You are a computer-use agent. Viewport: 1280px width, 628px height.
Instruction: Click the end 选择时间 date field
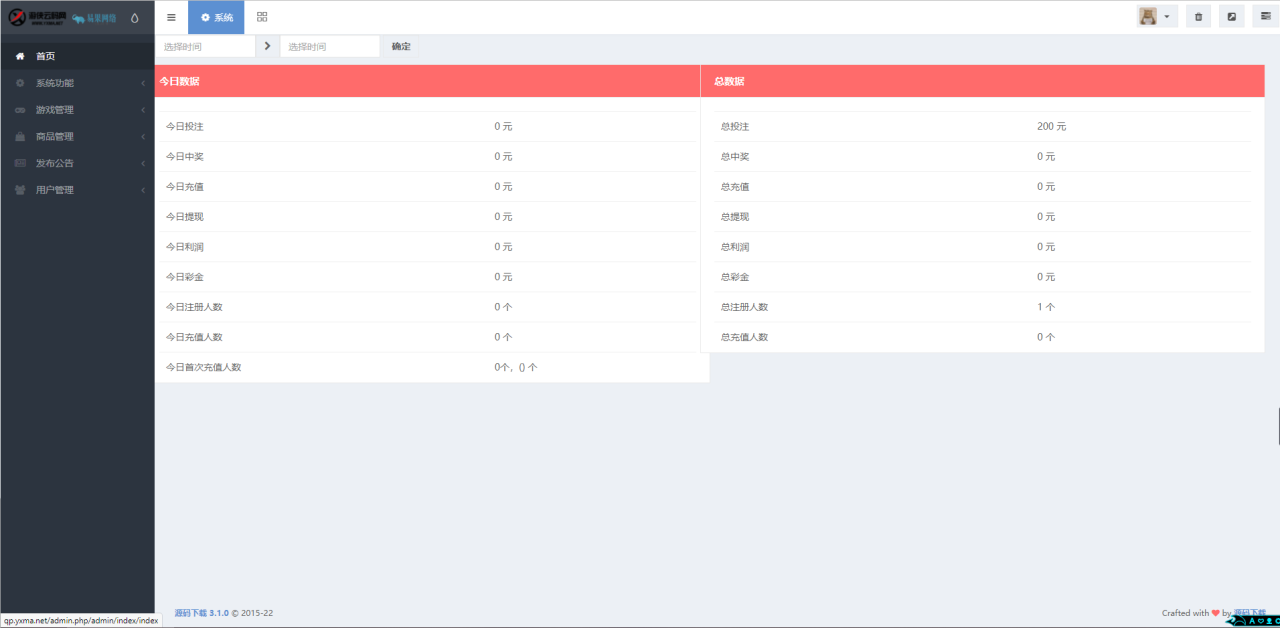(x=330, y=46)
